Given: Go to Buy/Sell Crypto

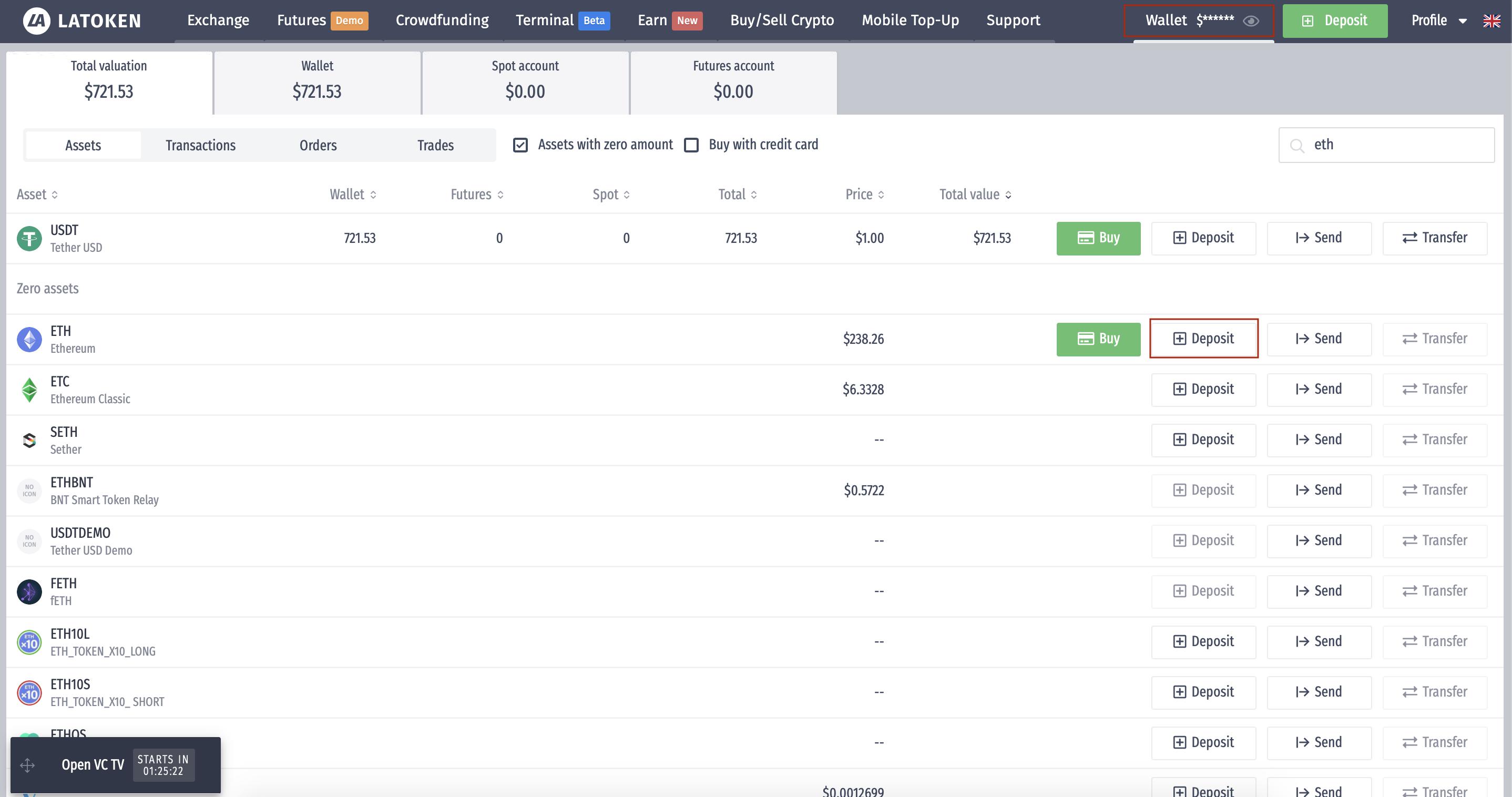Looking at the screenshot, I should (782, 21).
